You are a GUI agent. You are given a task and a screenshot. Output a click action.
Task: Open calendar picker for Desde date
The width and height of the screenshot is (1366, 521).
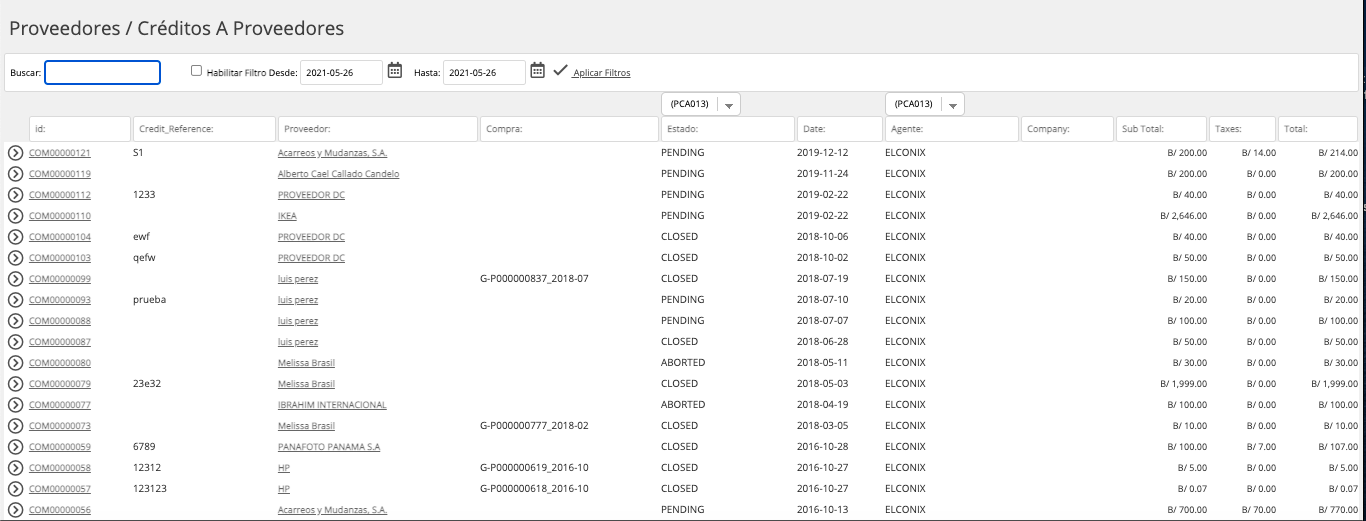click(394, 70)
